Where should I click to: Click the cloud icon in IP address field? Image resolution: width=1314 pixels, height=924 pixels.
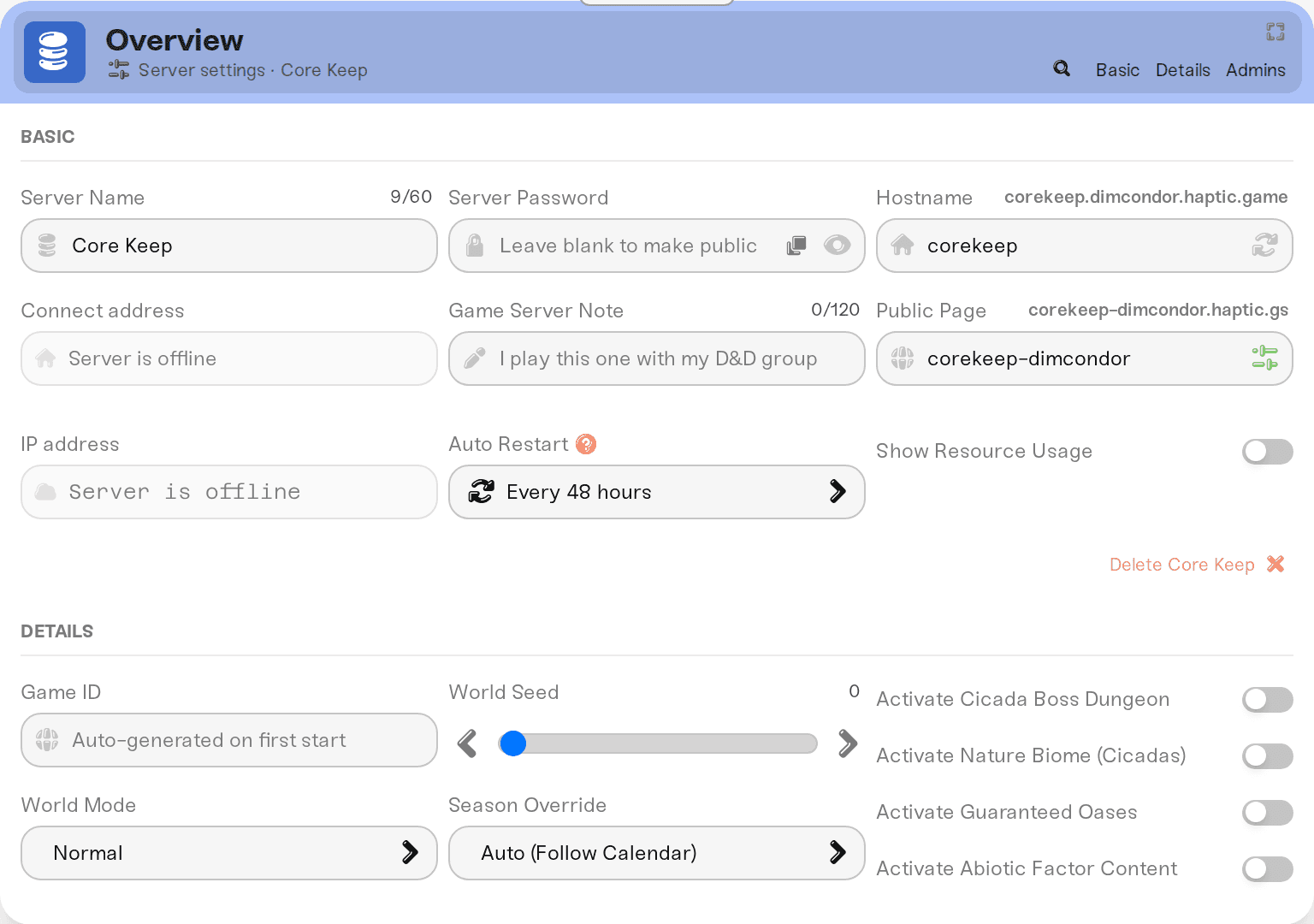click(45, 492)
